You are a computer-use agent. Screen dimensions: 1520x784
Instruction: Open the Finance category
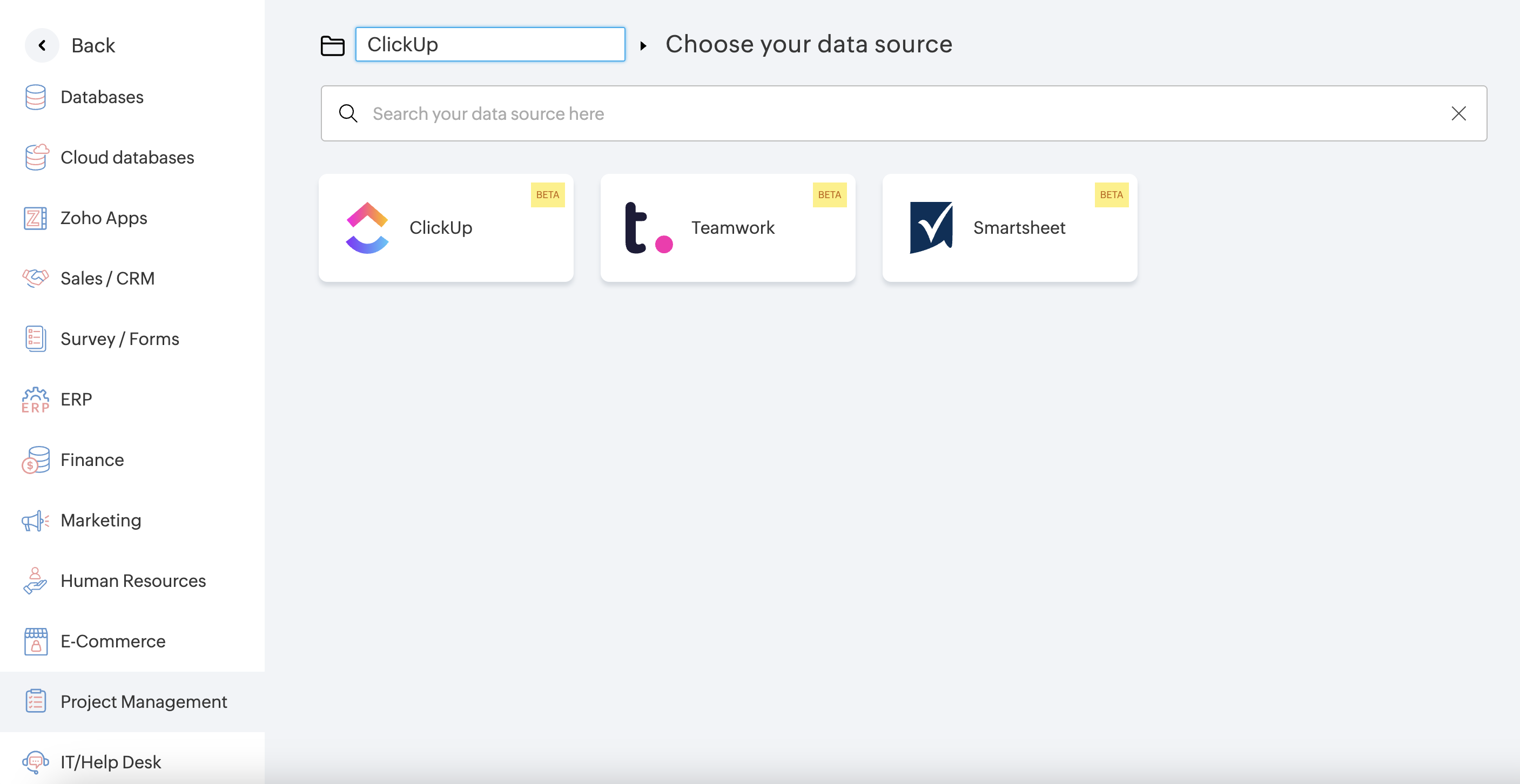(x=92, y=459)
